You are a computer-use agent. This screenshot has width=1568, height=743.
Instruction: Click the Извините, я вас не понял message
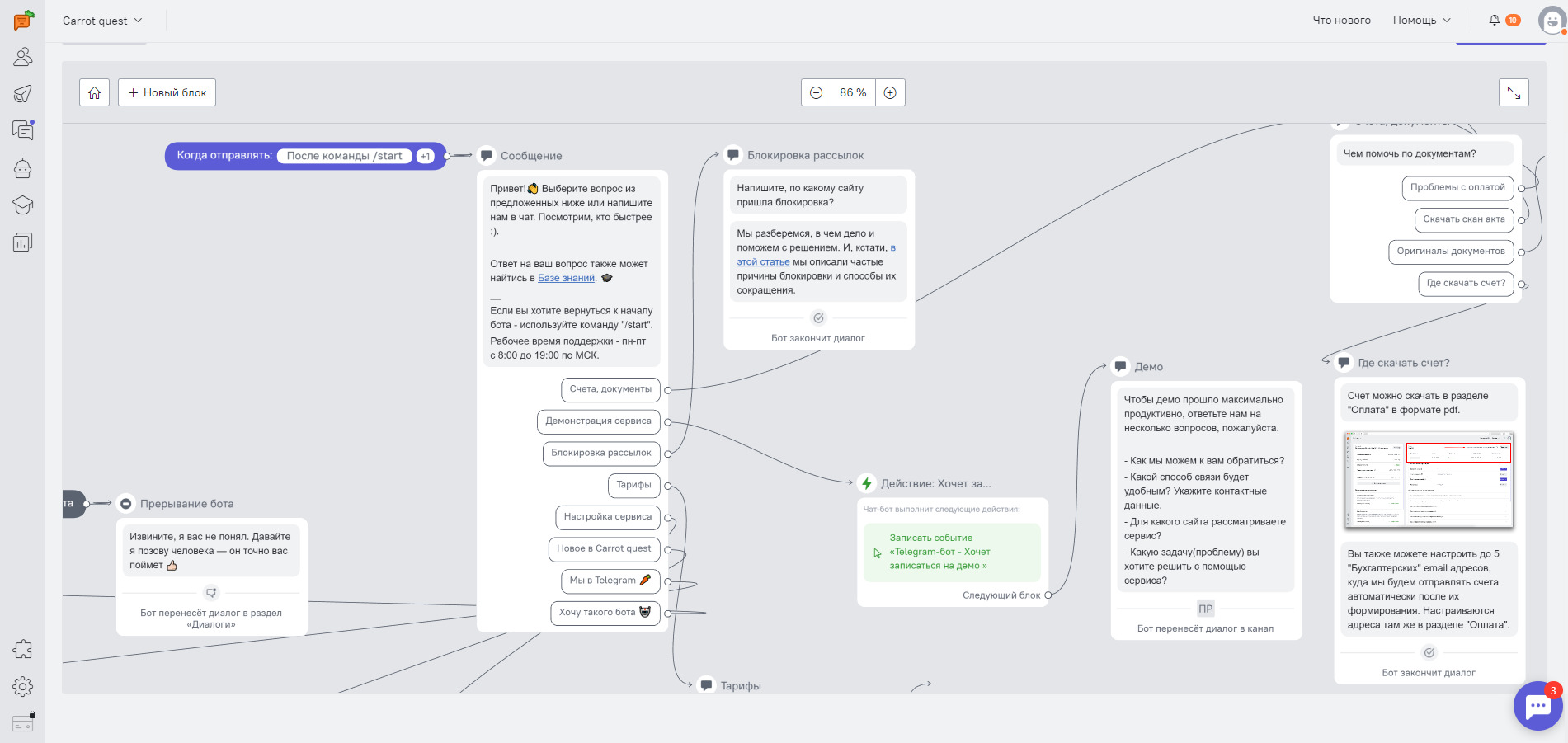pyautogui.click(x=211, y=551)
